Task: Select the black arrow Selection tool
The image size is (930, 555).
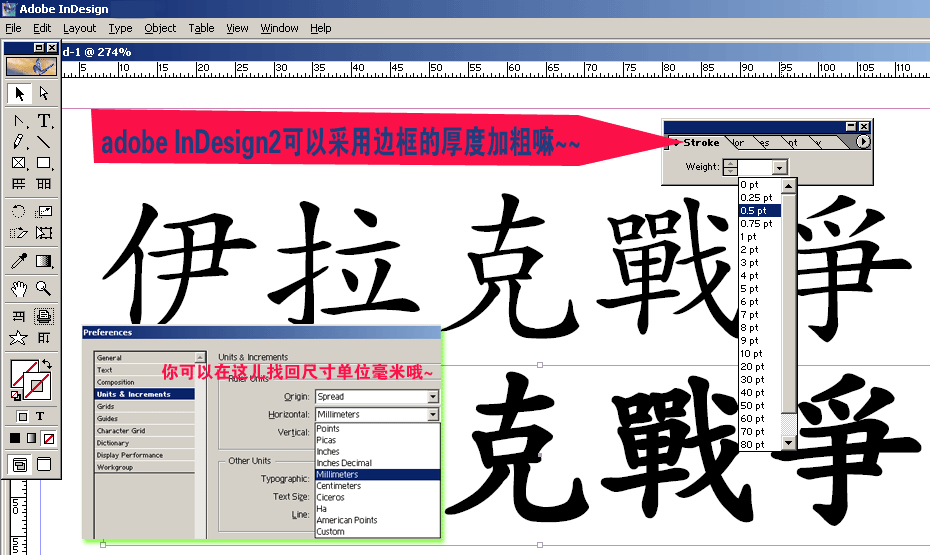Action: point(19,94)
